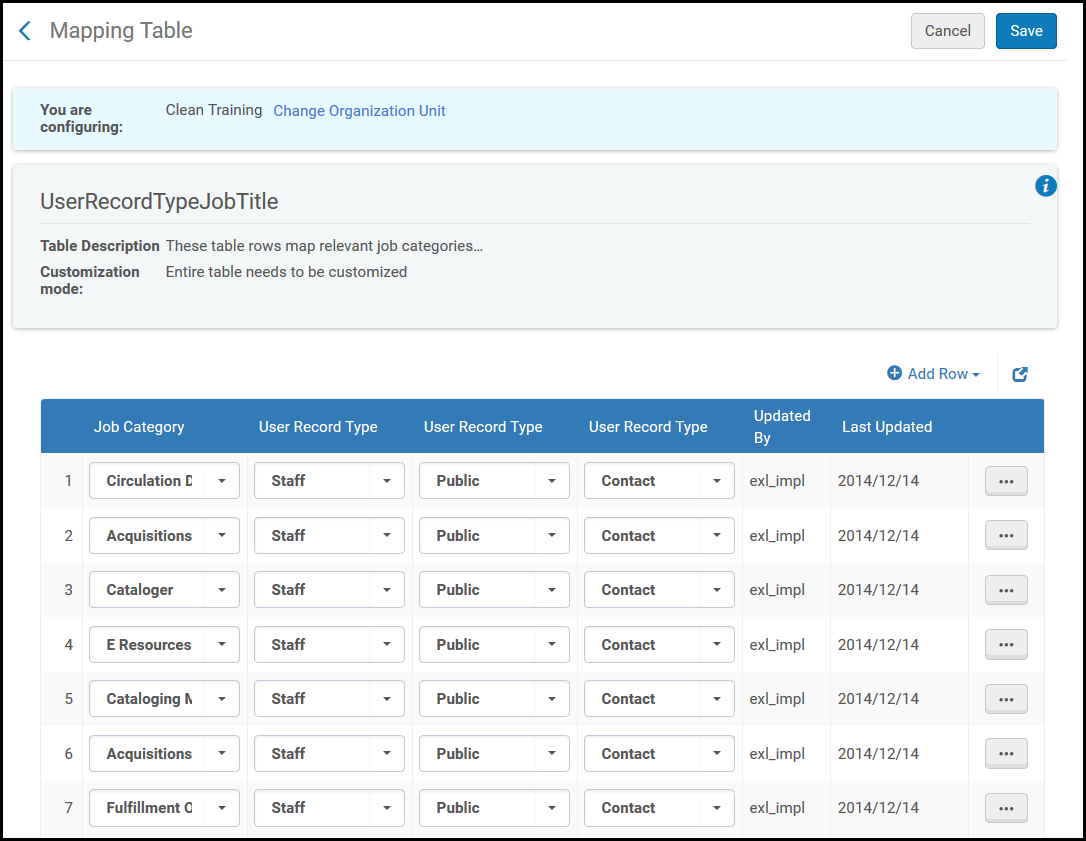Open row 5 Public record type dropdown
Image resolution: width=1086 pixels, height=841 pixels.
[494, 699]
